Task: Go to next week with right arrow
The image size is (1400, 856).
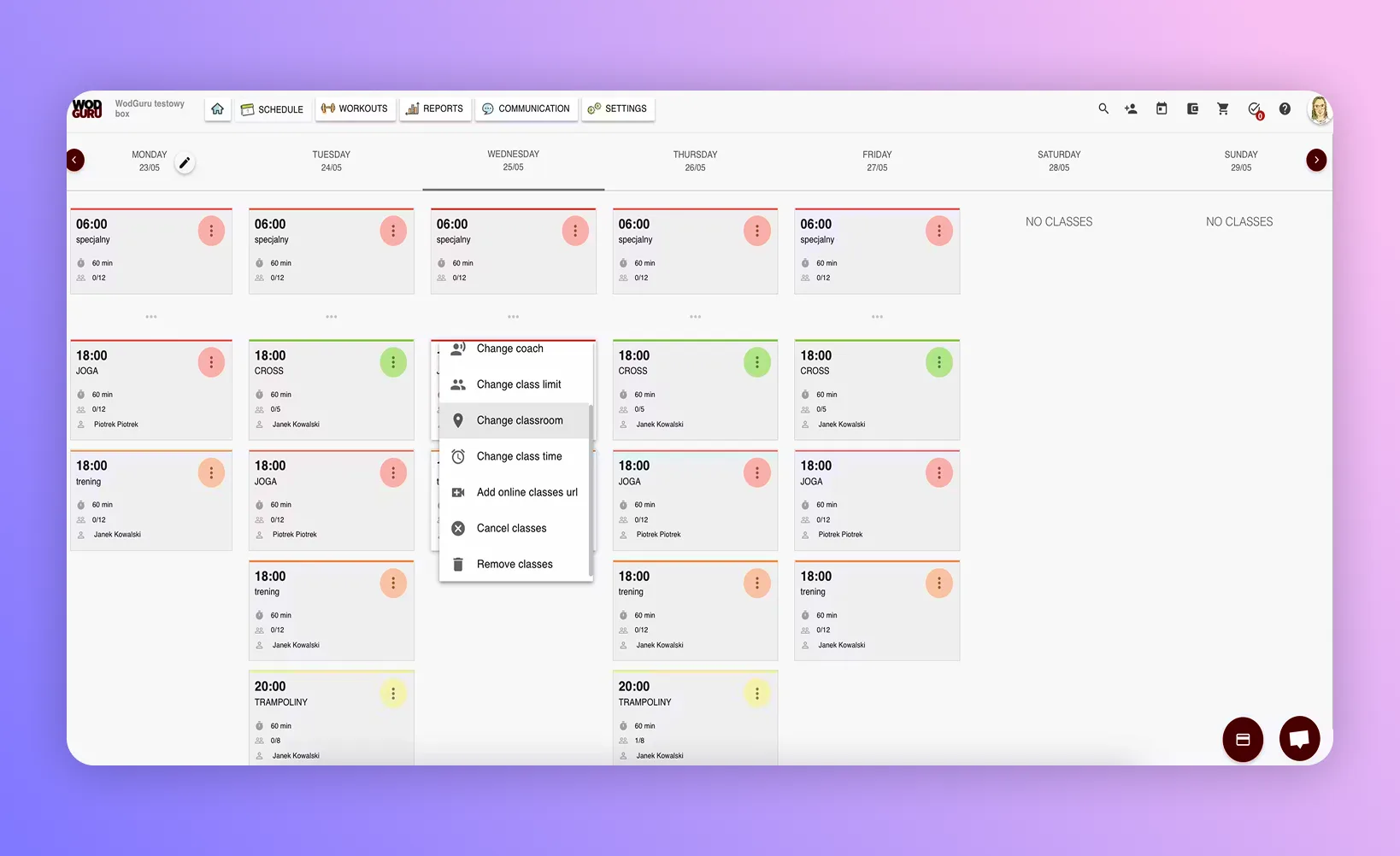Action: click(1316, 160)
